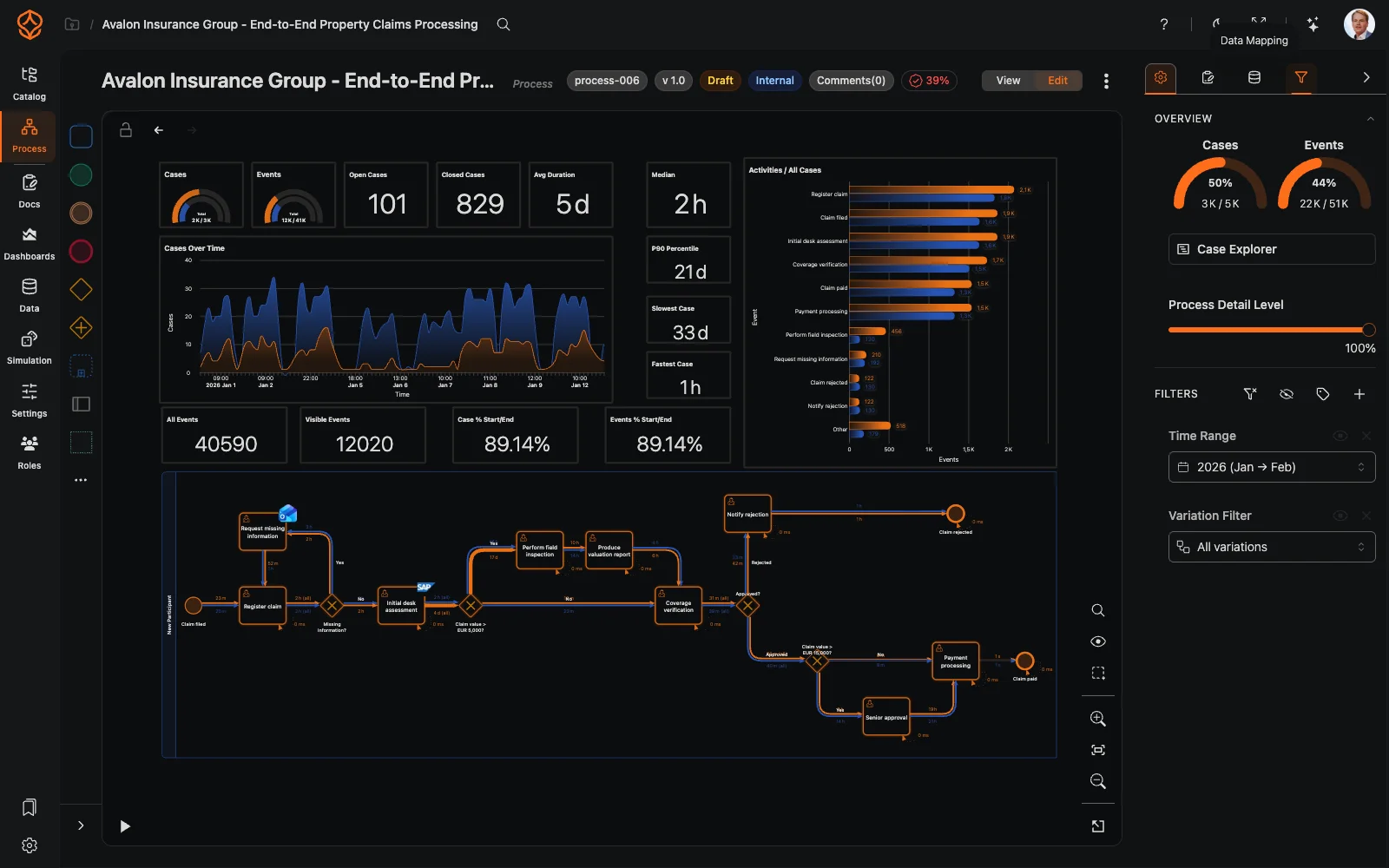
Task: Open the Data Mapping database tab
Action: (1254, 77)
